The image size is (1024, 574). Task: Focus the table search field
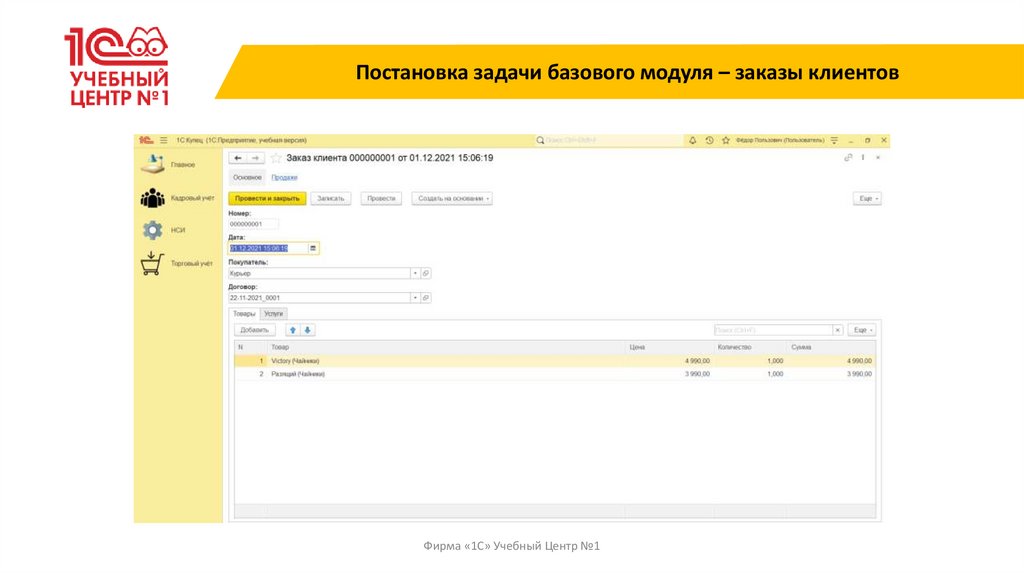[773, 330]
